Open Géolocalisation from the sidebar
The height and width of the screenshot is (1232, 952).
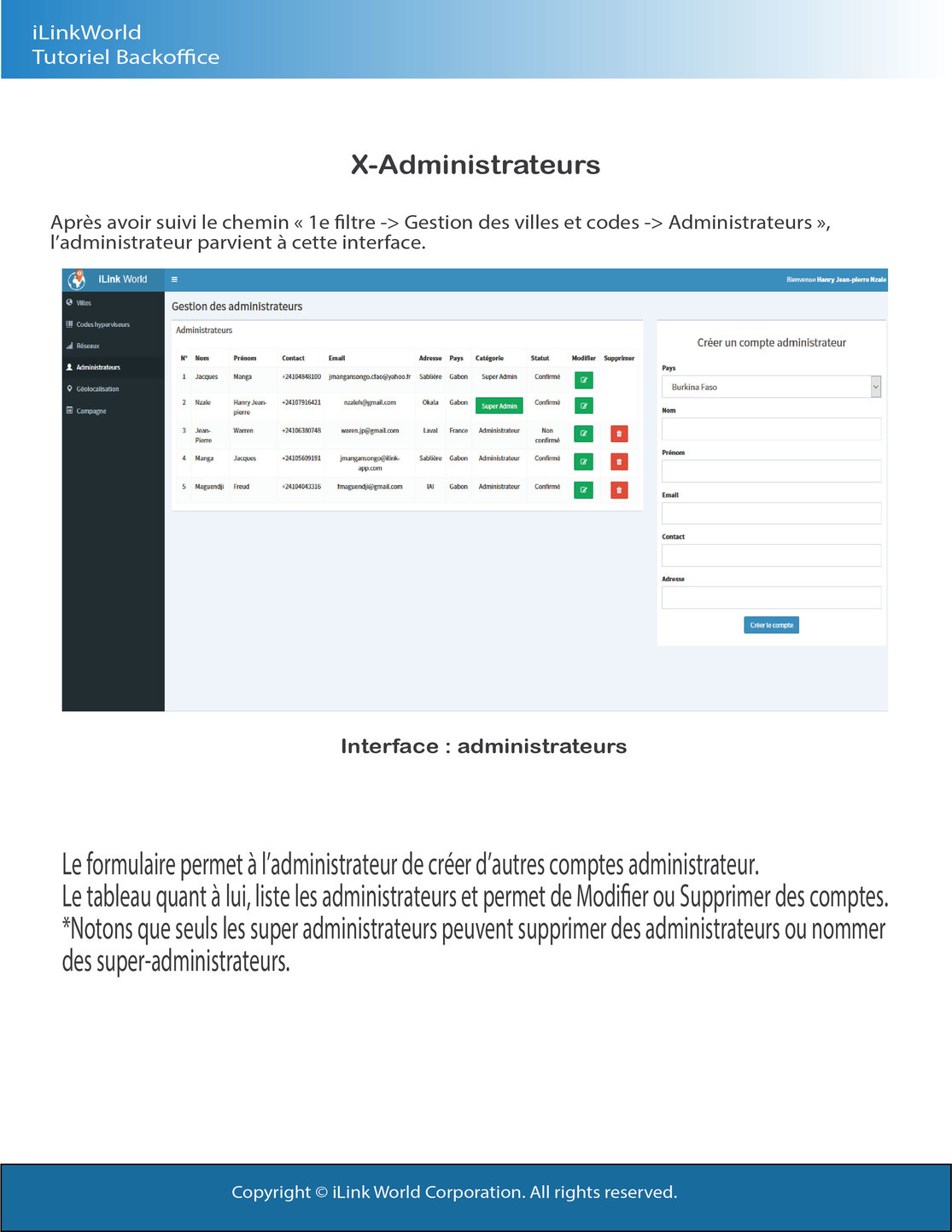point(97,389)
